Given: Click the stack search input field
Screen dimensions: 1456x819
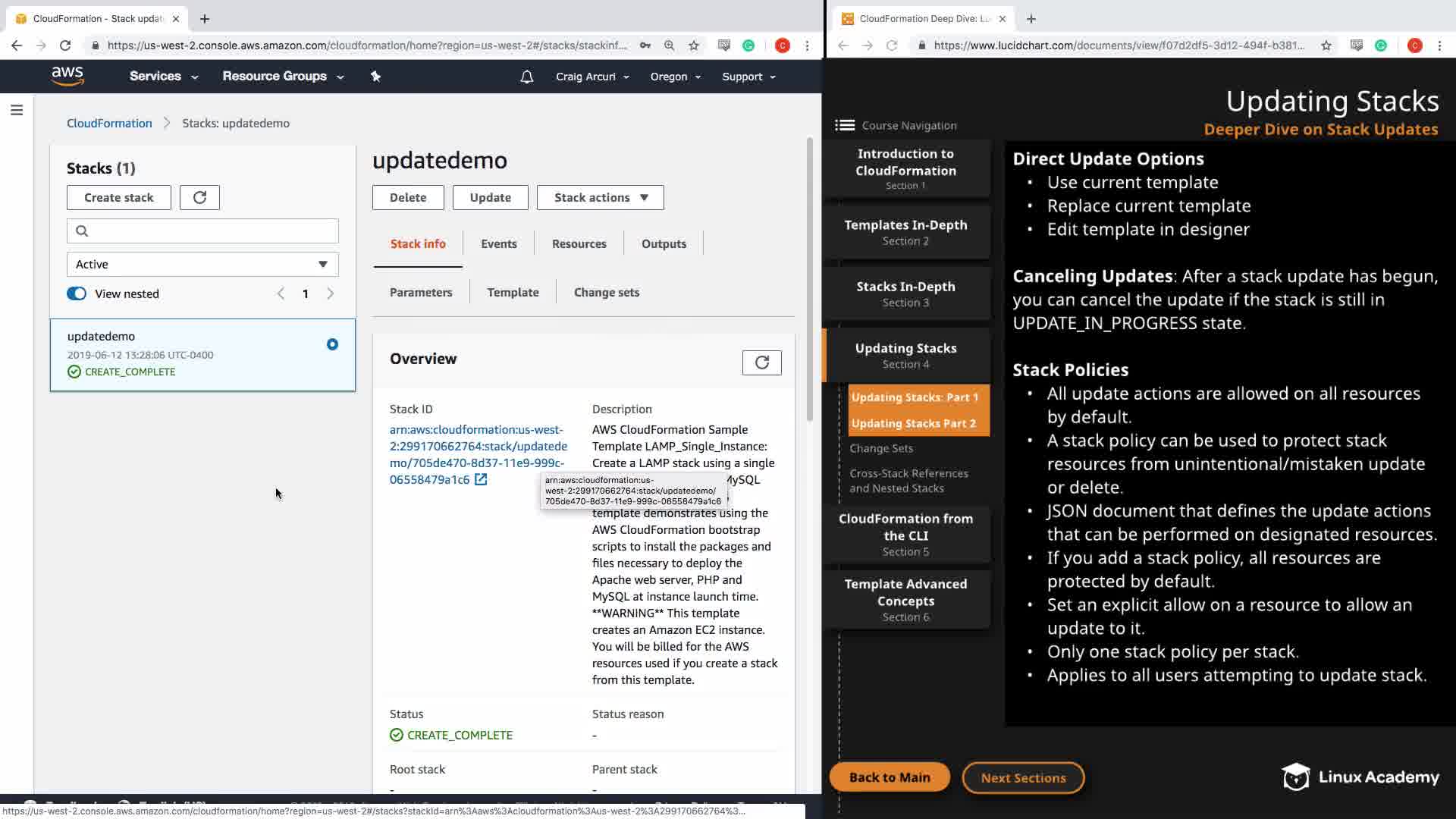Looking at the screenshot, I should pos(202,231).
